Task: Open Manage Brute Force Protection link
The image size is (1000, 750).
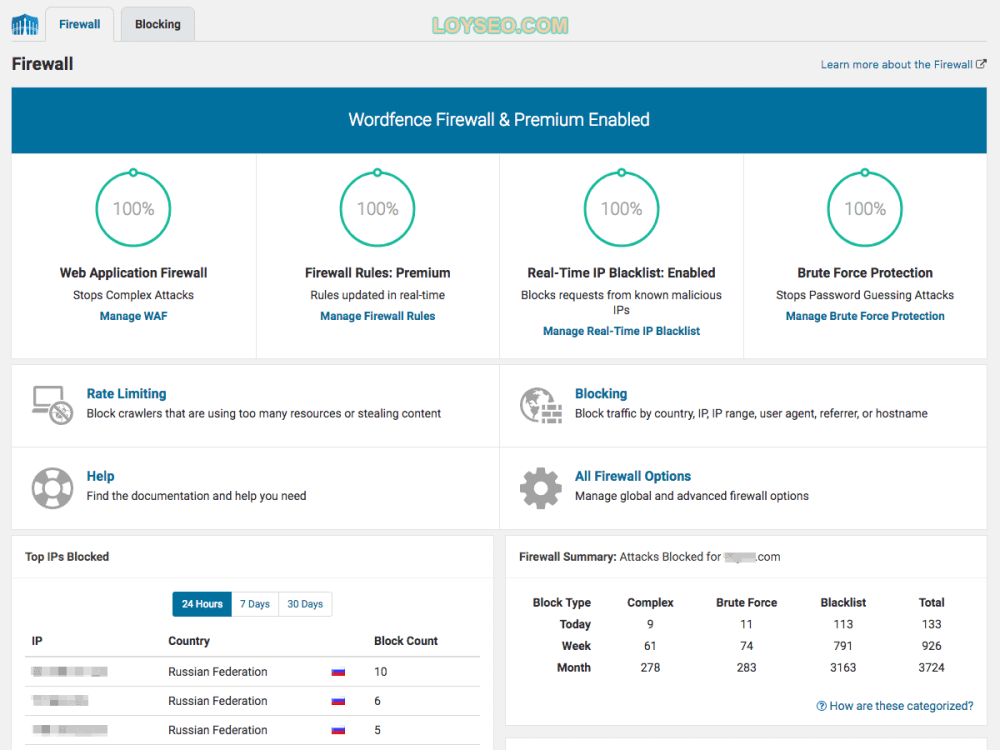Action: [x=865, y=316]
